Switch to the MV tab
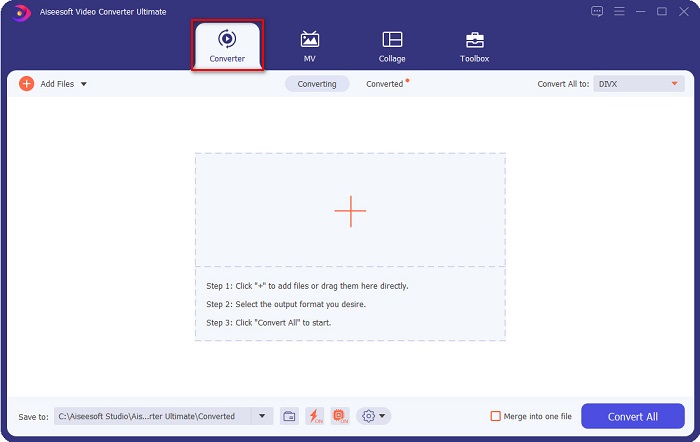 309,46
